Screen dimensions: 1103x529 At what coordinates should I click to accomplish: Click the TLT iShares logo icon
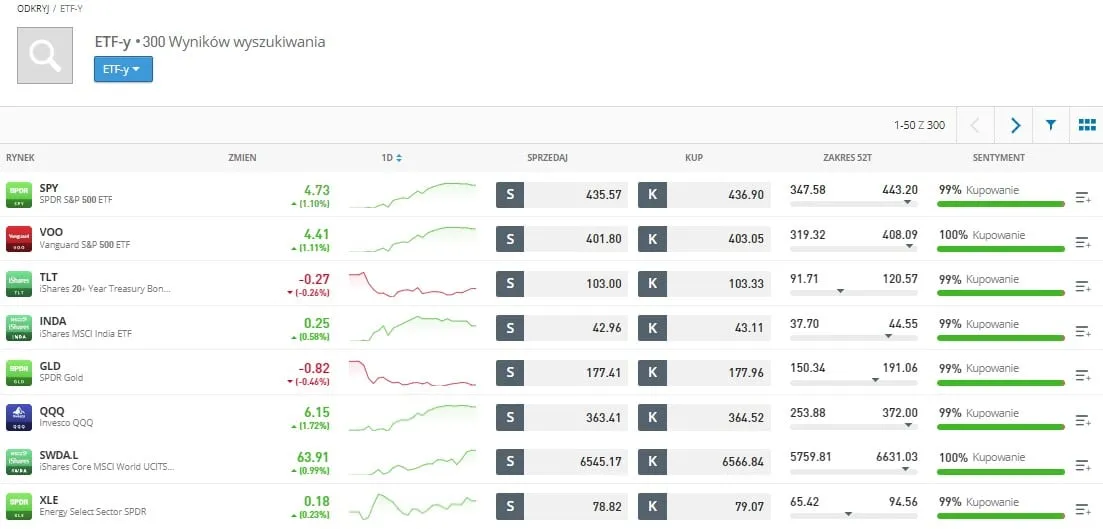(x=19, y=283)
